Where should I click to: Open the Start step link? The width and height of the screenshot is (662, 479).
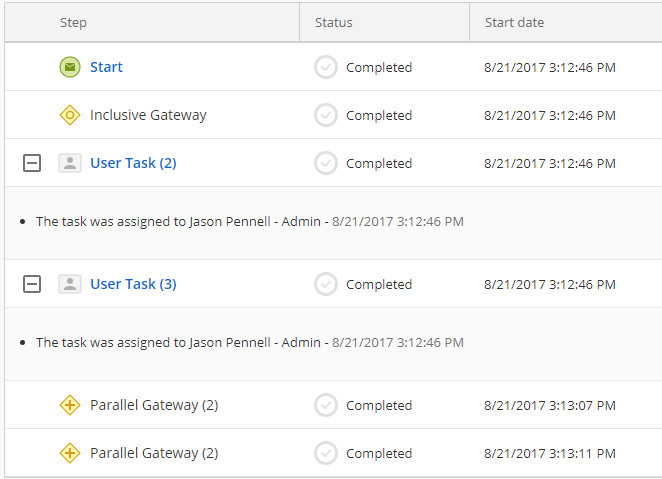coord(106,67)
